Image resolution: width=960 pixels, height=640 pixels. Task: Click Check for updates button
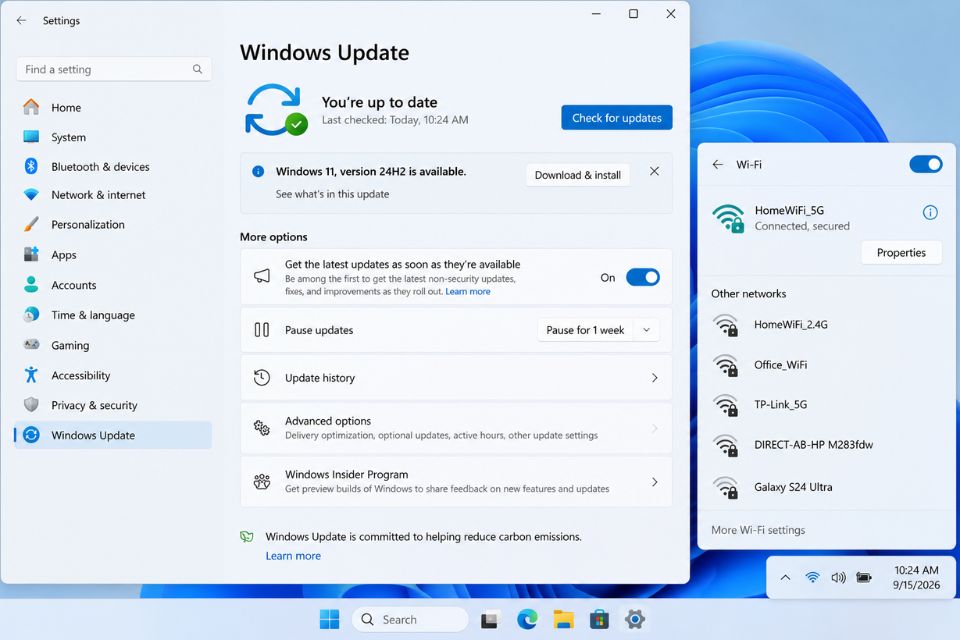click(617, 118)
